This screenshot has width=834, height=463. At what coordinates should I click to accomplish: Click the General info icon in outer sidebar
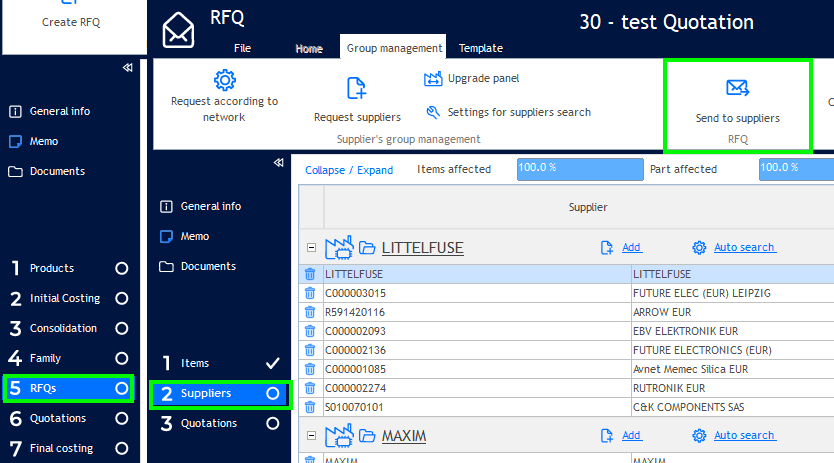[x=15, y=111]
